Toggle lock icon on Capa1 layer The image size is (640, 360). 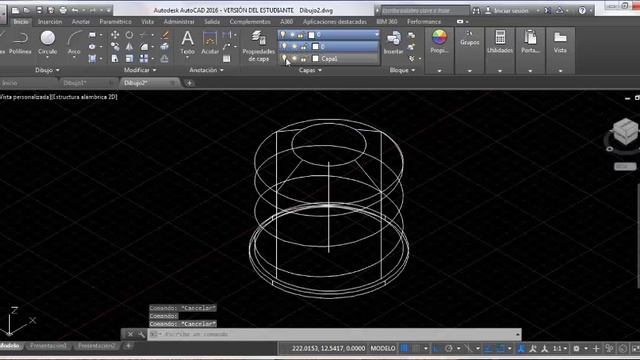[304, 59]
